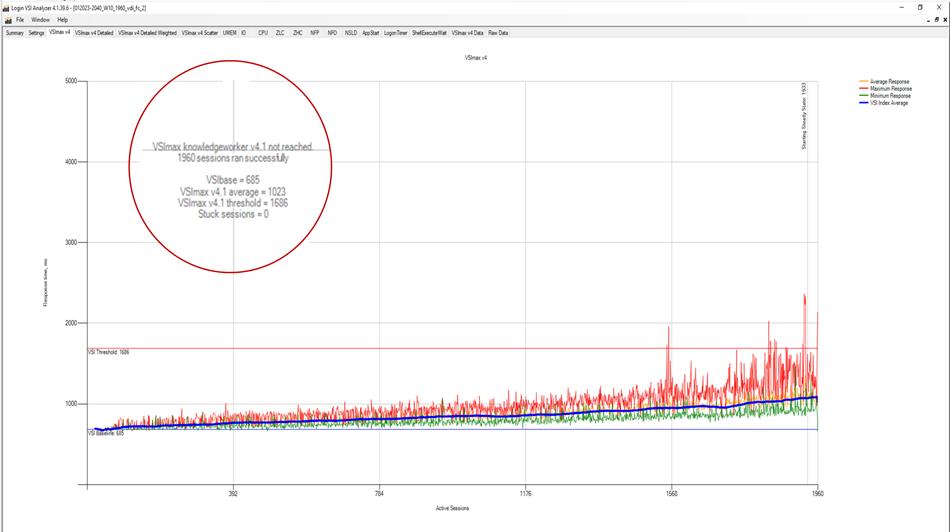Image resolution: width=950 pixels, height=532 pixels.
Task: View the Raw Data tab
Action: click(x=498, y=32)
